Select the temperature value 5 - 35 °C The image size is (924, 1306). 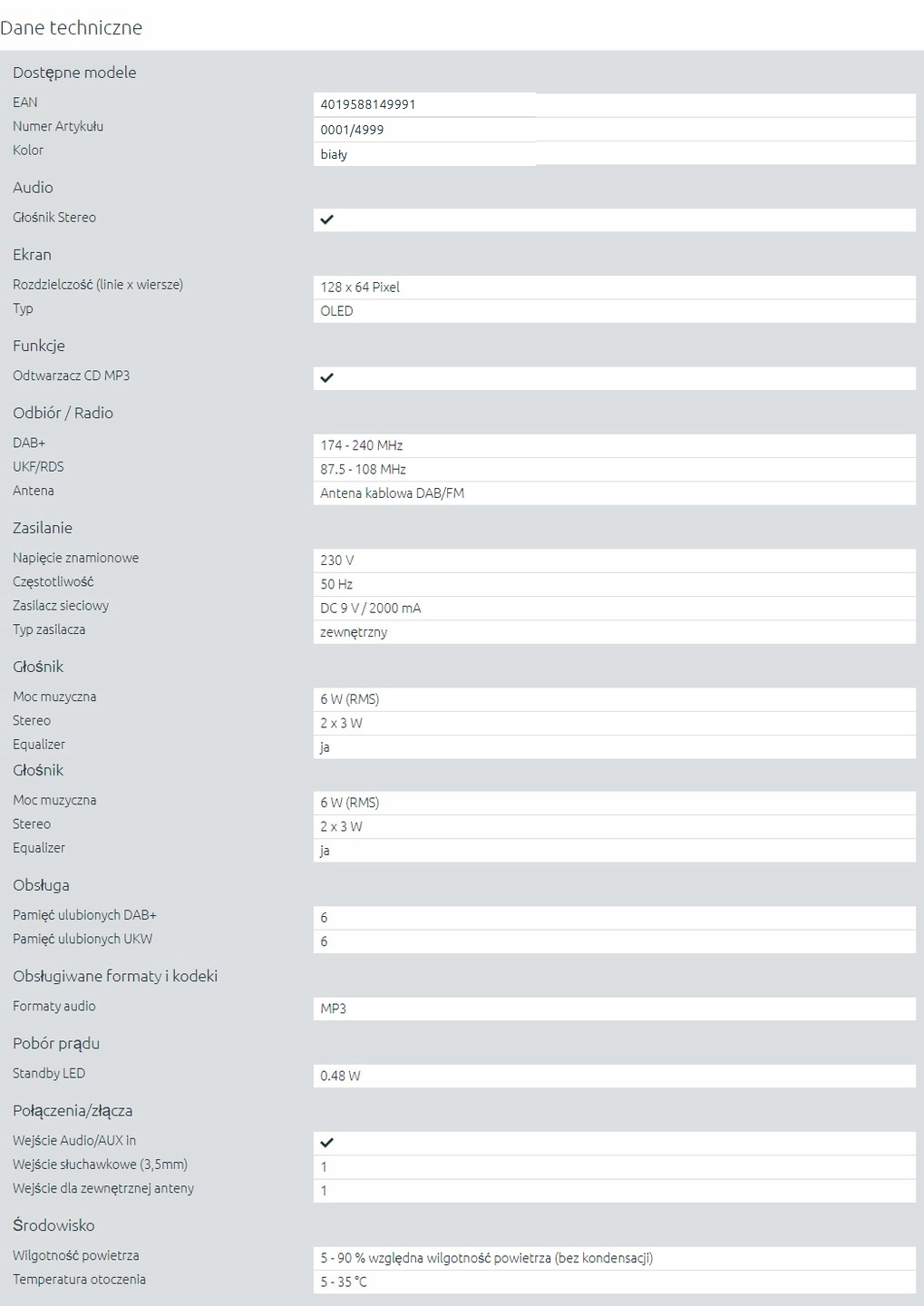click(x=344, y=1282)
